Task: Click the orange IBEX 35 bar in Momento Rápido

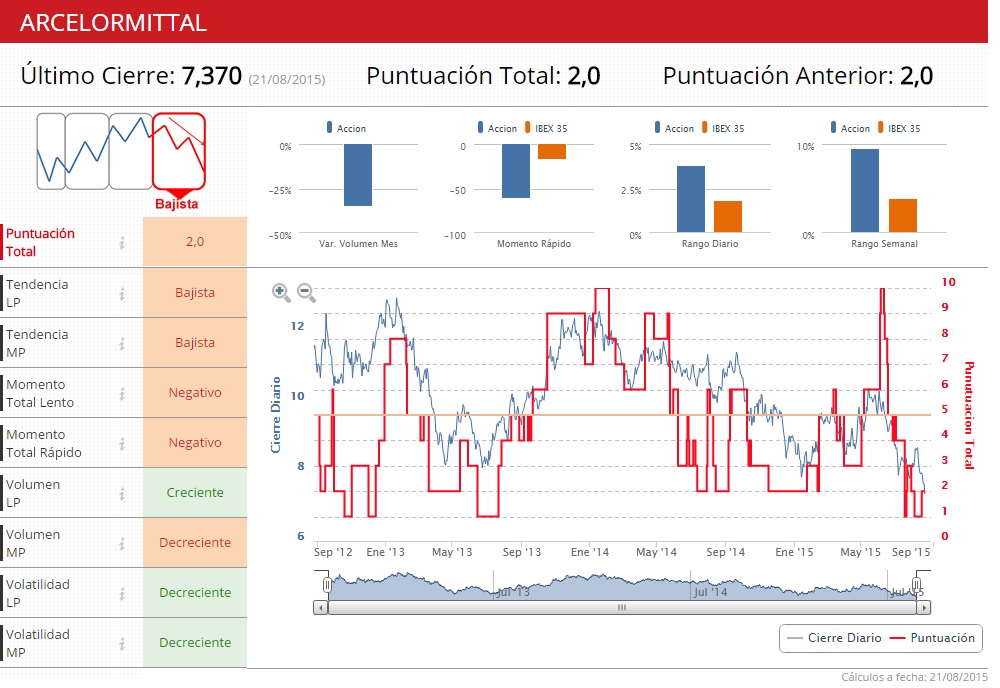Action: [x=552, y=151]
